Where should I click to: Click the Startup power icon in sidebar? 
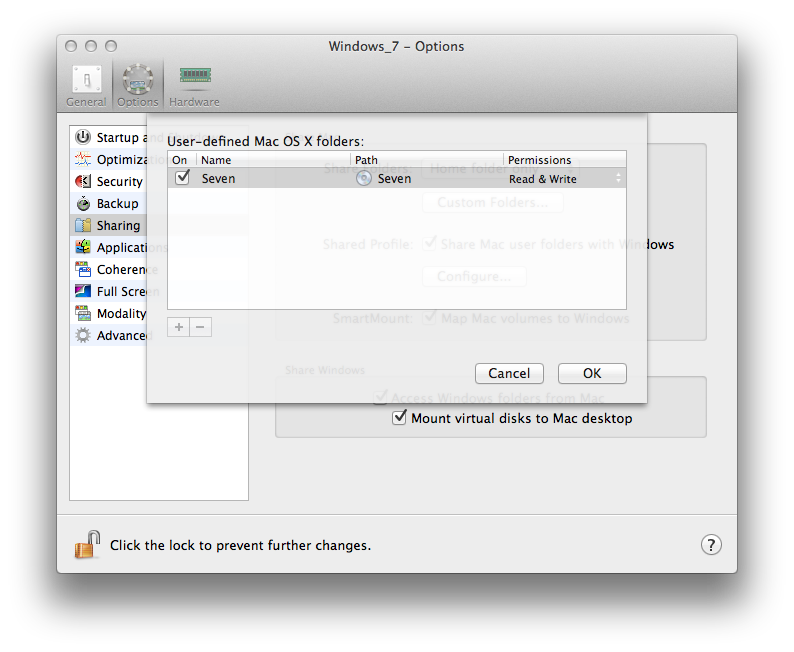tap(83, 137)
